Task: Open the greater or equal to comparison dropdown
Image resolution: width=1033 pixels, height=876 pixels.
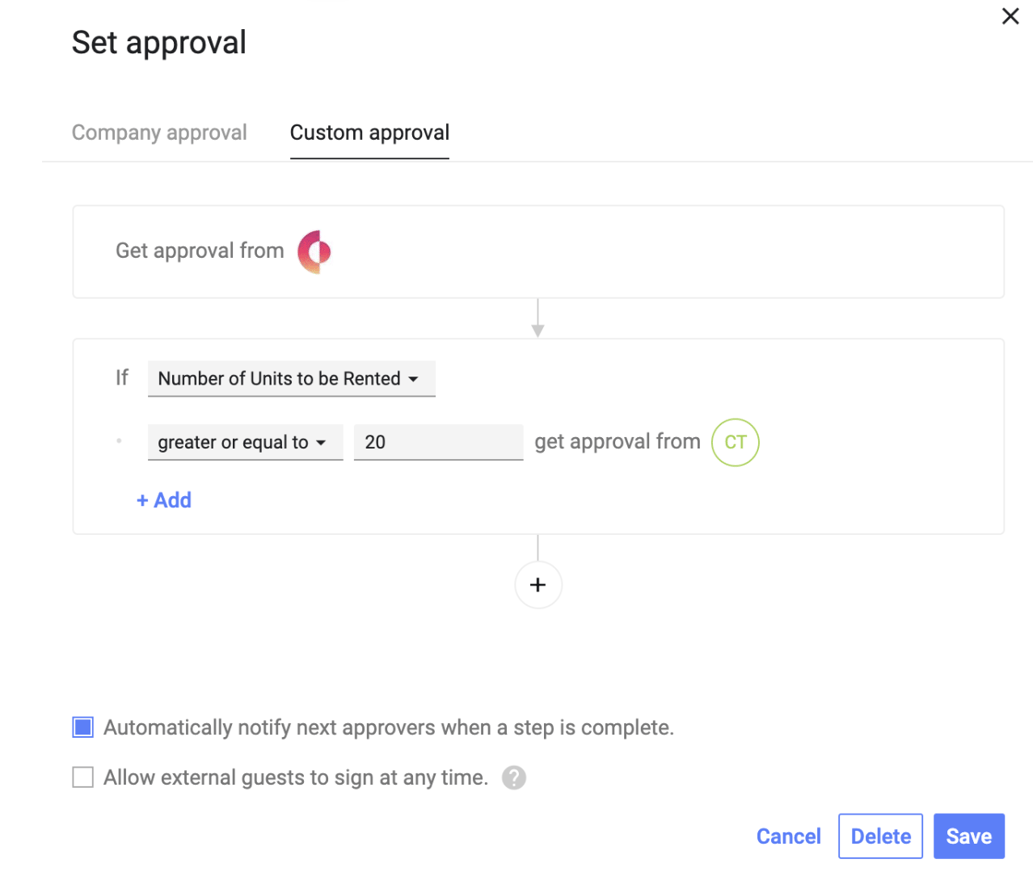Action: [x=245, y=441]
